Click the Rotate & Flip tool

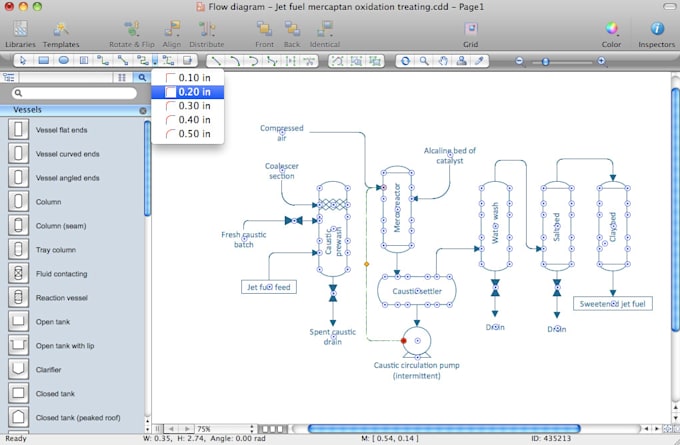(131, 34)
